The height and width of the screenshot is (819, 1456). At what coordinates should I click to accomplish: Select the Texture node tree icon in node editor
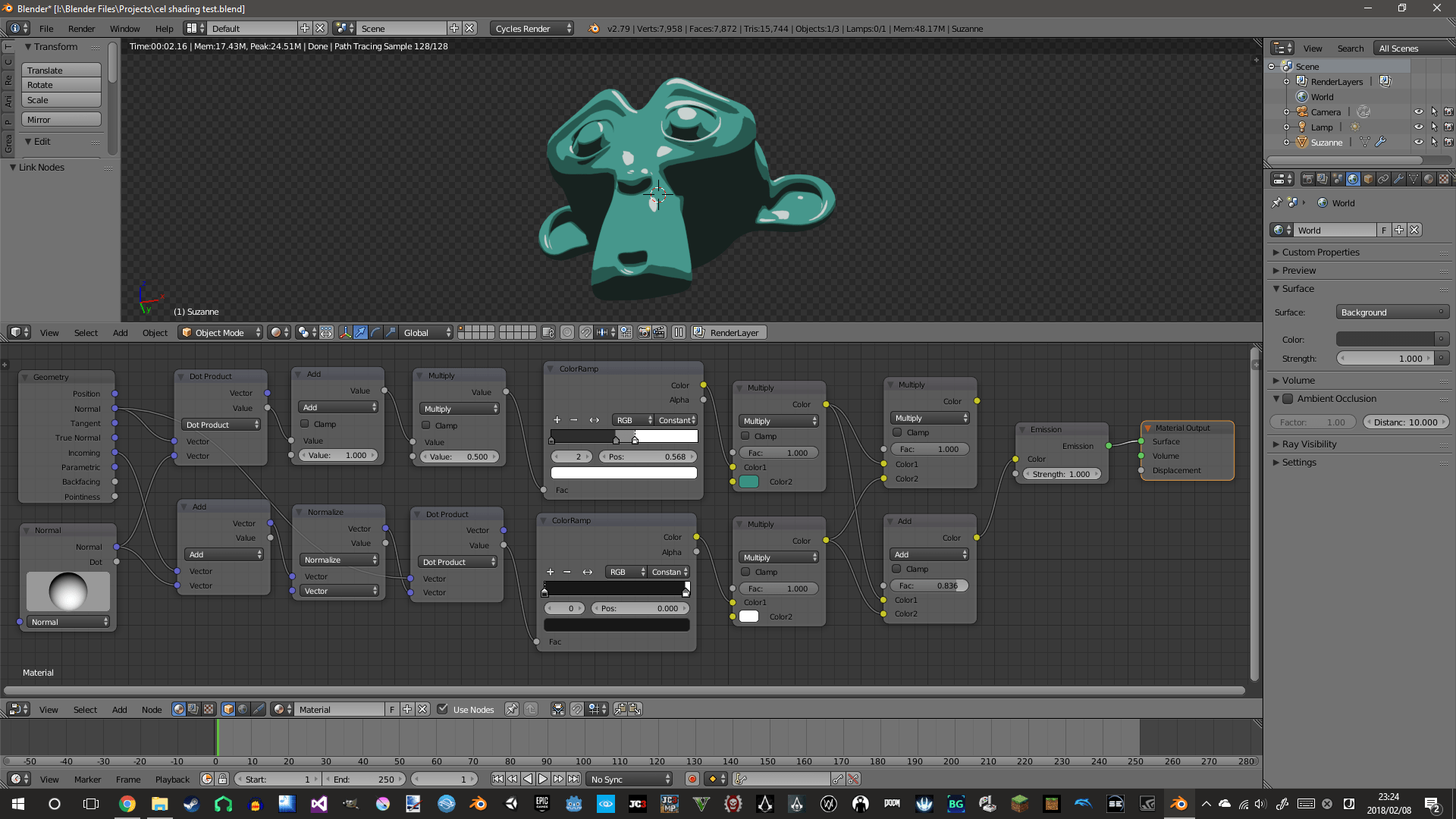pos(209,709)
